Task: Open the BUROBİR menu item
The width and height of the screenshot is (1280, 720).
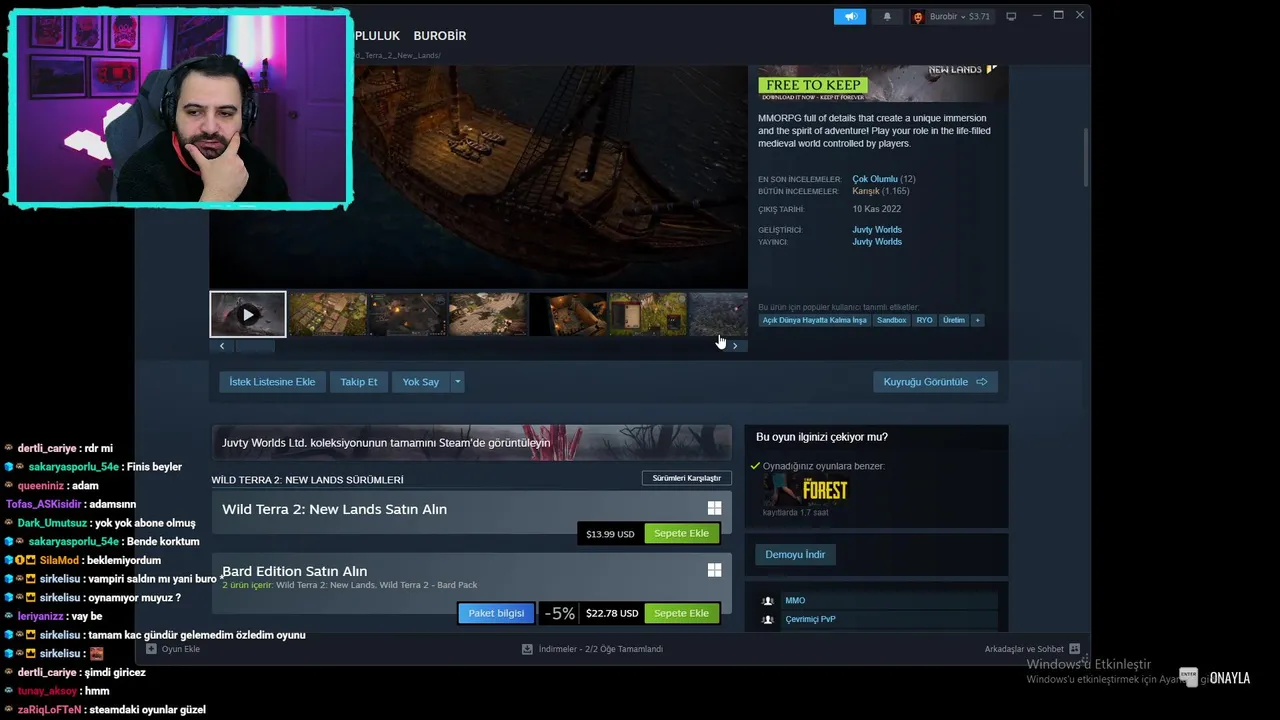Action: point(440,36)
